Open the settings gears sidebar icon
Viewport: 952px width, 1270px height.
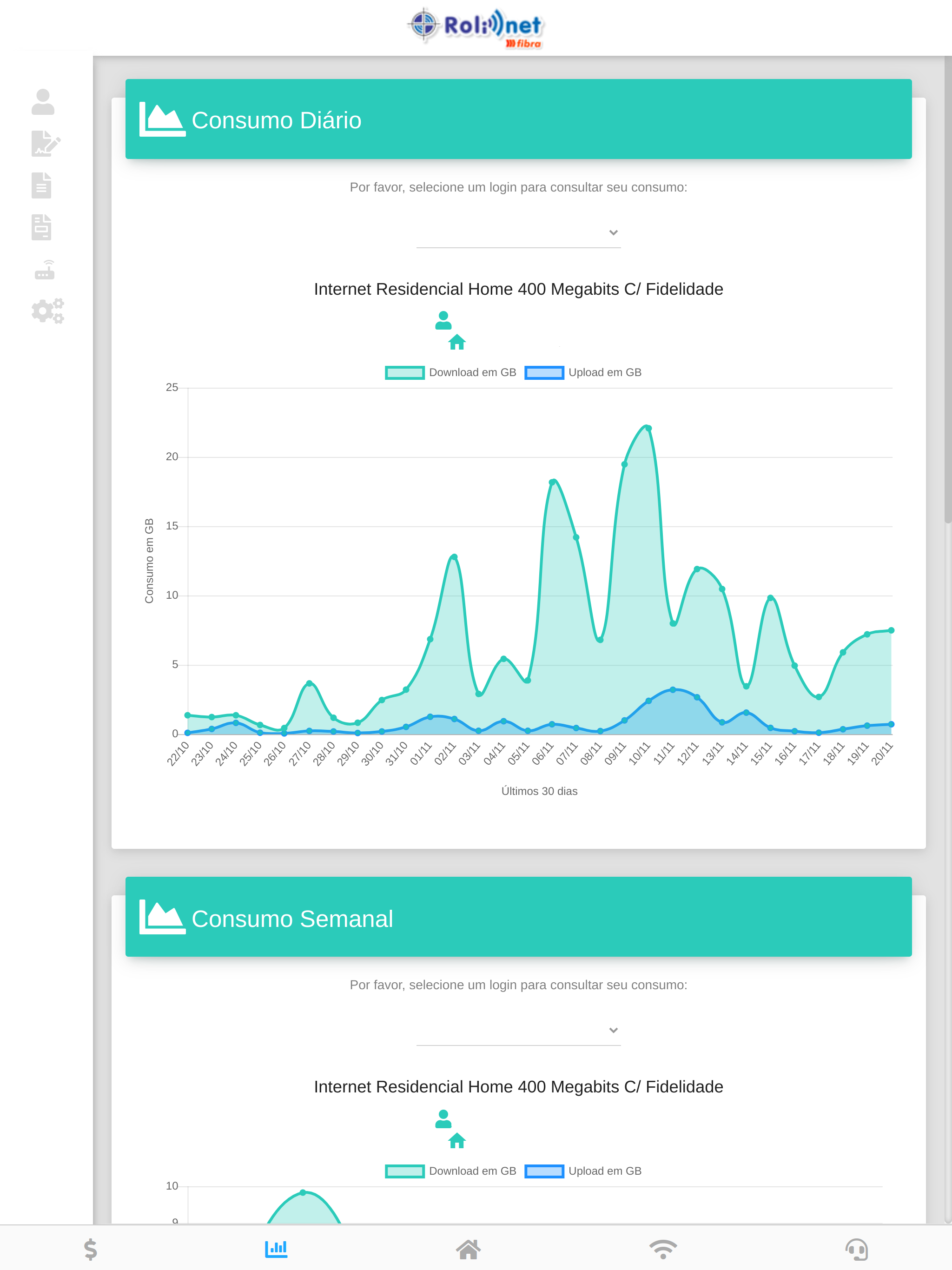tap(48, 311)
